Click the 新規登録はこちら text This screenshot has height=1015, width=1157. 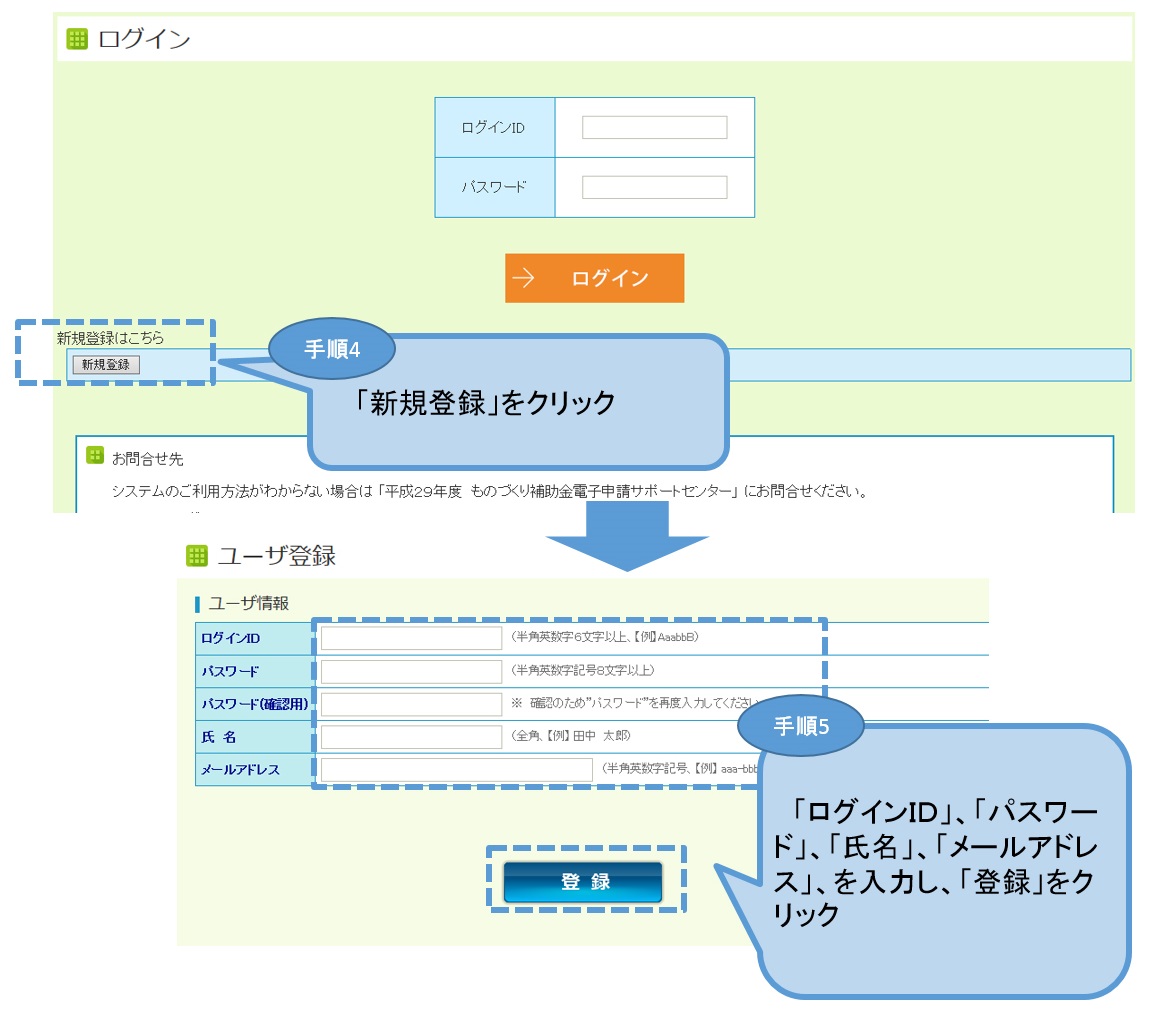pyautogui.click(x=111, y=338)
